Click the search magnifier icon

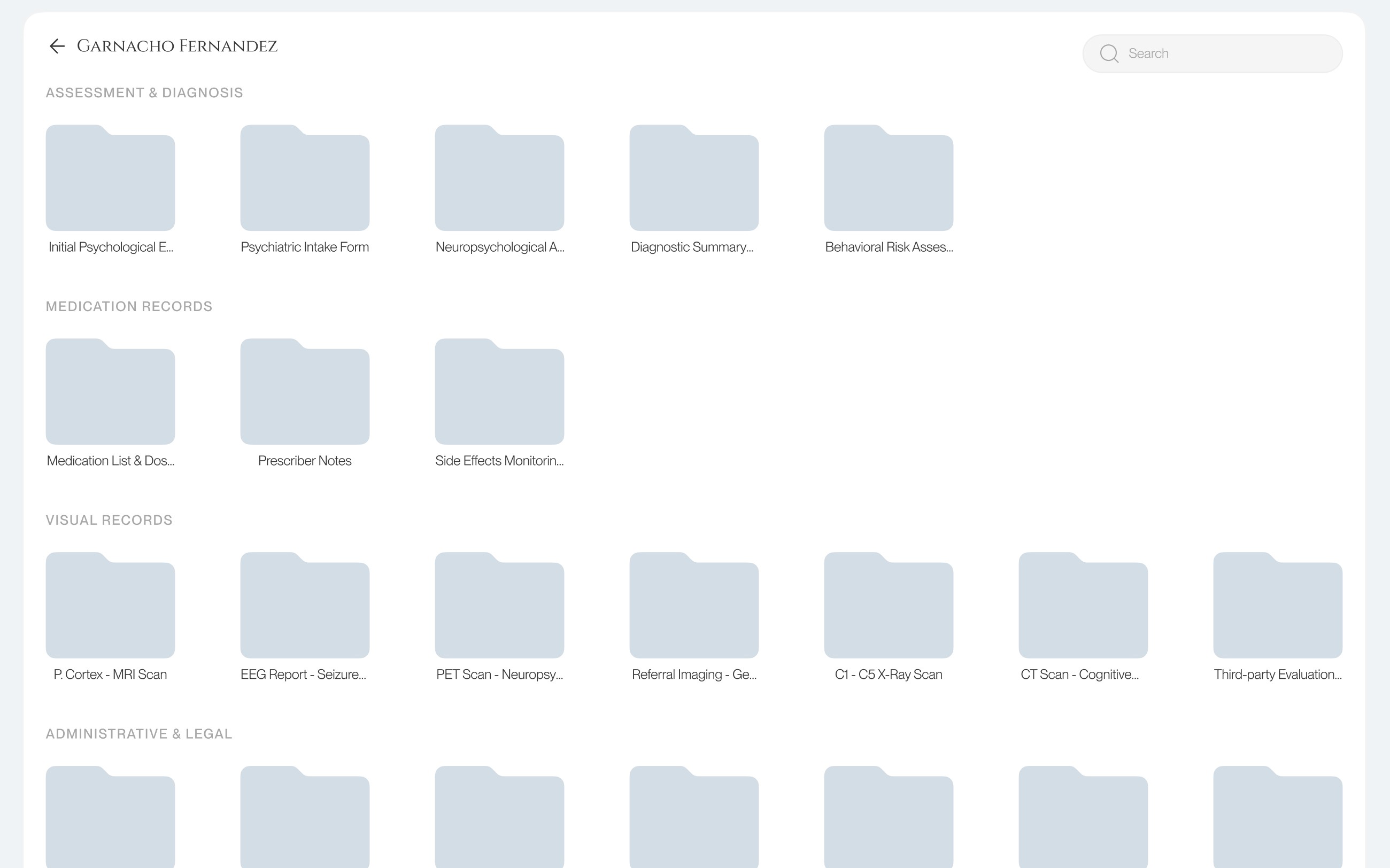[x=1109, y=53]
